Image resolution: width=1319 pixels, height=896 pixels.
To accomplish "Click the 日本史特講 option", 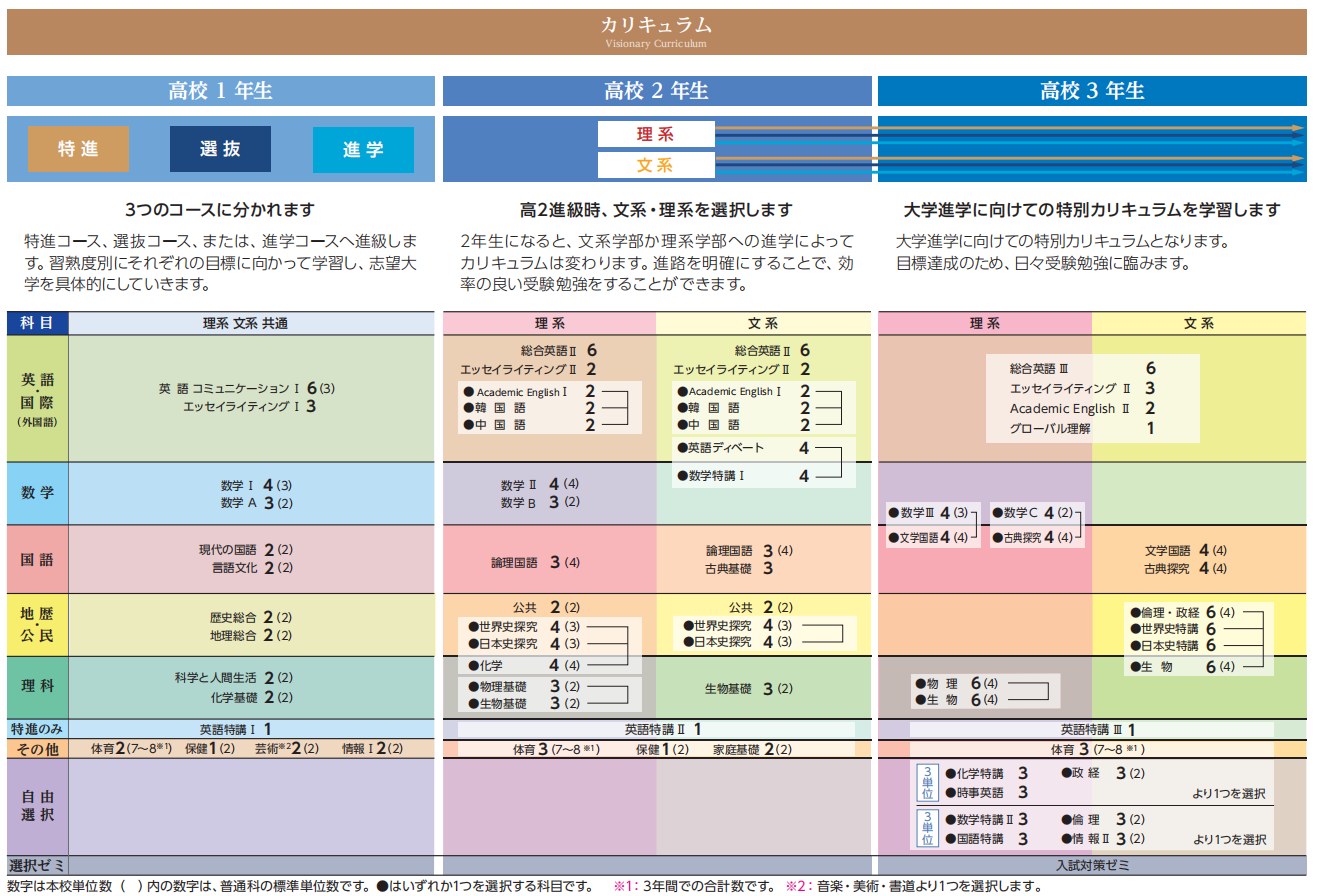I will pos(1172,646).
